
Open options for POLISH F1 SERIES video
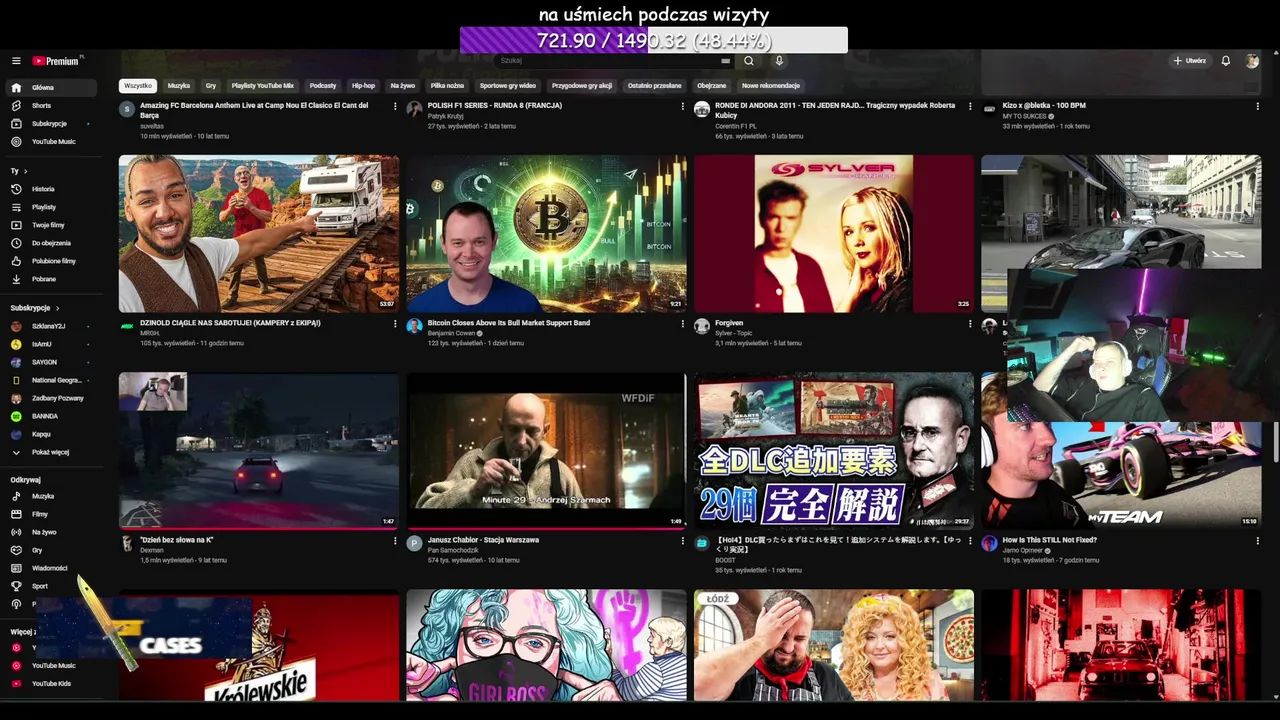click(x=683, y=106)
